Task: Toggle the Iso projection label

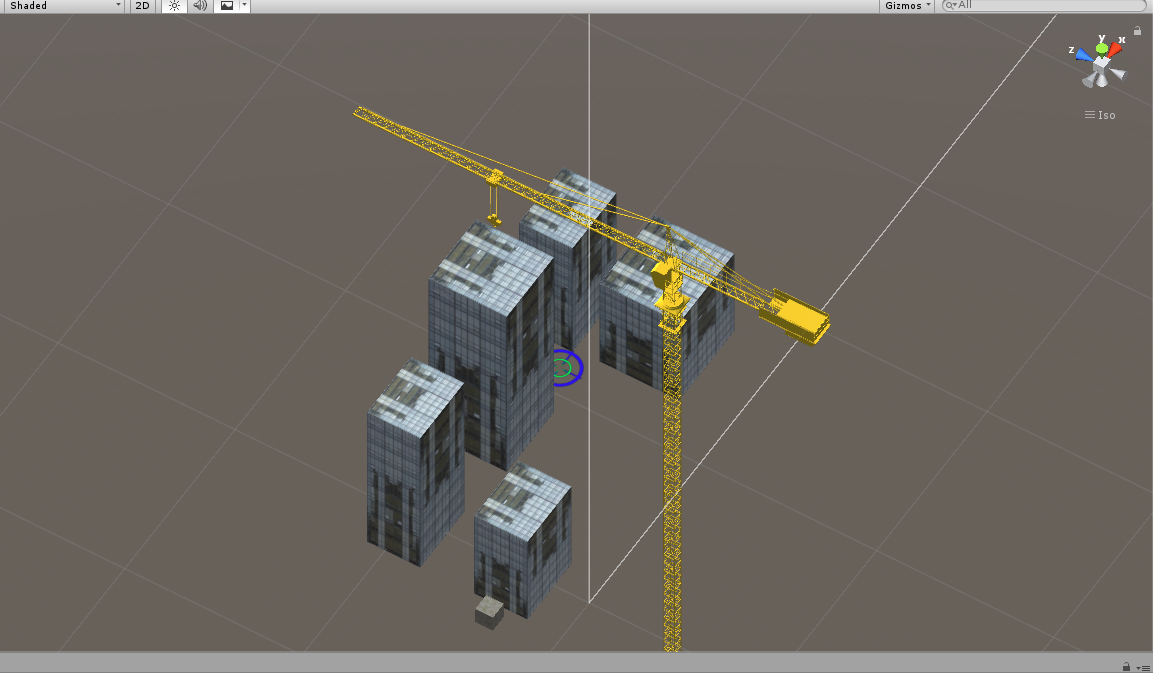Action: coord(1100,115)
